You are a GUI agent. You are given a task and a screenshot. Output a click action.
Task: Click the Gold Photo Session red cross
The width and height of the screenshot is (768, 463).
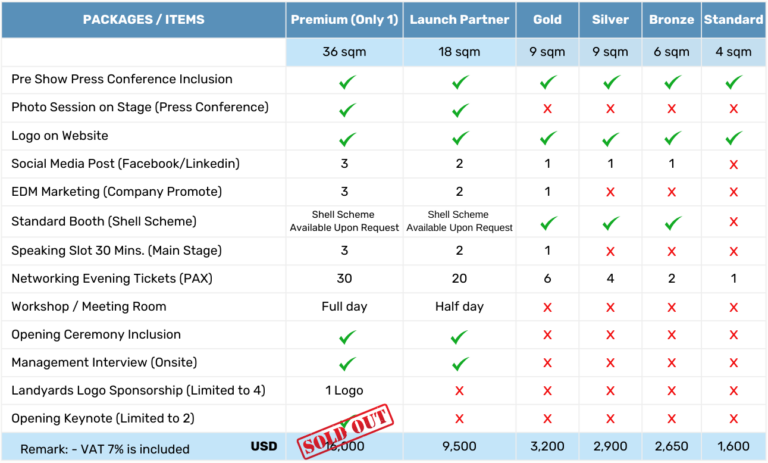point(547,108)
